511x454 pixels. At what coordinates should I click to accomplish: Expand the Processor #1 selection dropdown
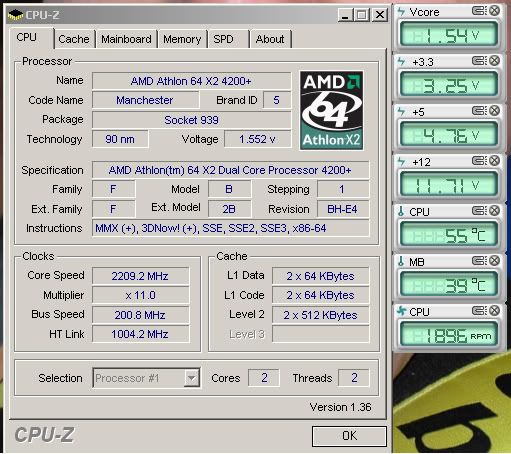(x=191, y=378)
